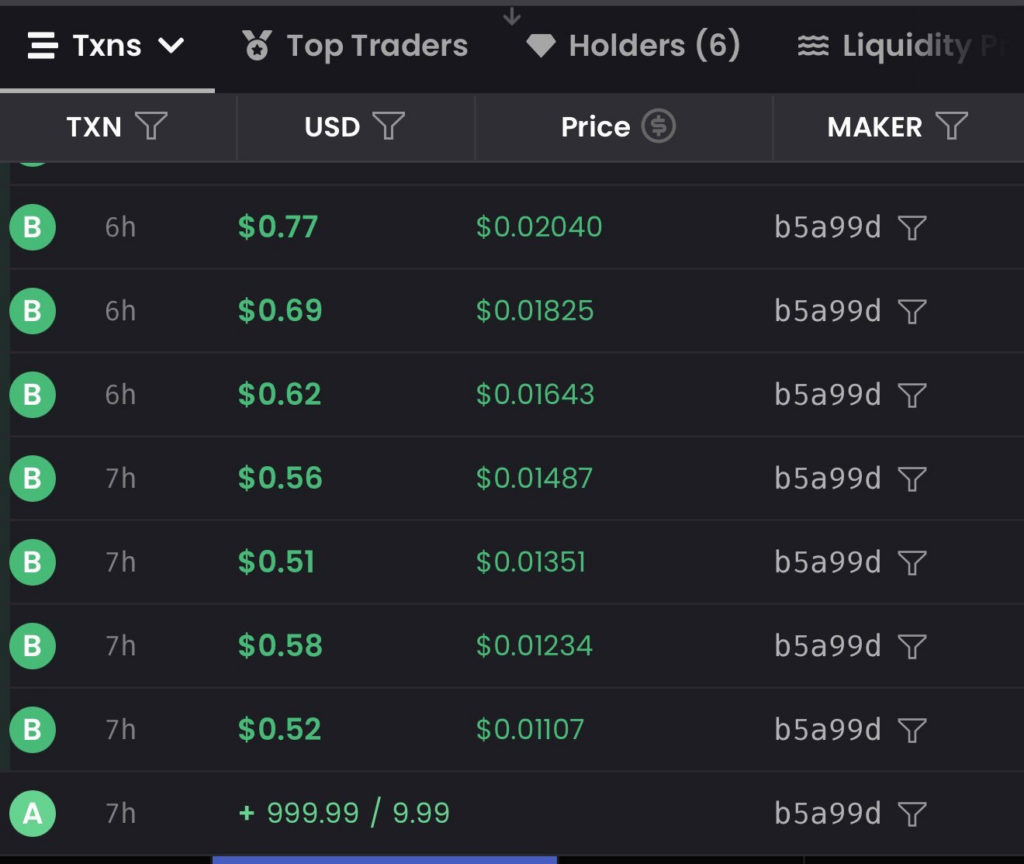Click the add-liquidity A badge
The width and height of the screenshot is (1024, 864).
[32, 814]
